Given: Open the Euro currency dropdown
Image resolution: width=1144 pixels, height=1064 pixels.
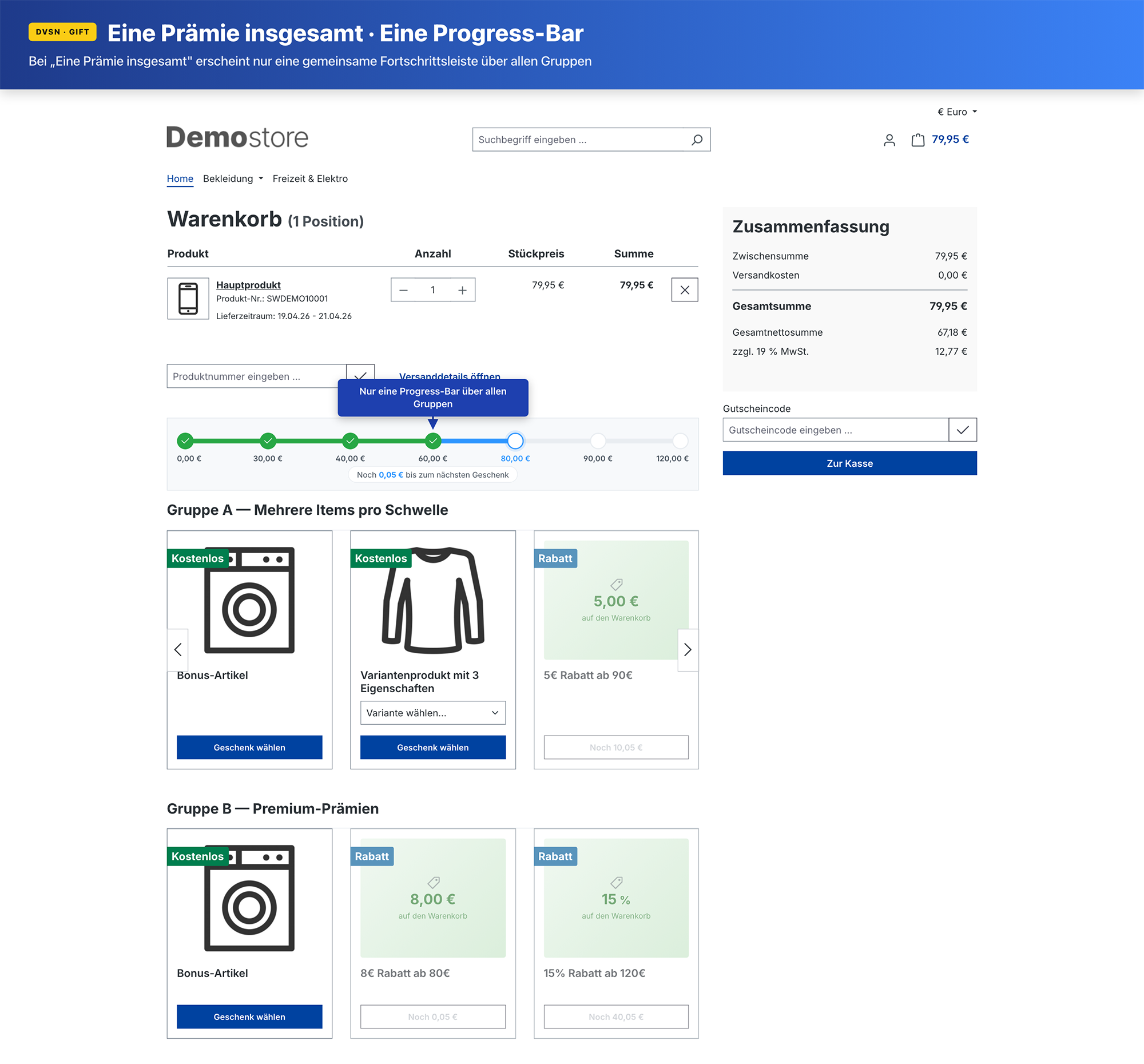Looking at the screenshot, I should [957, 112].
